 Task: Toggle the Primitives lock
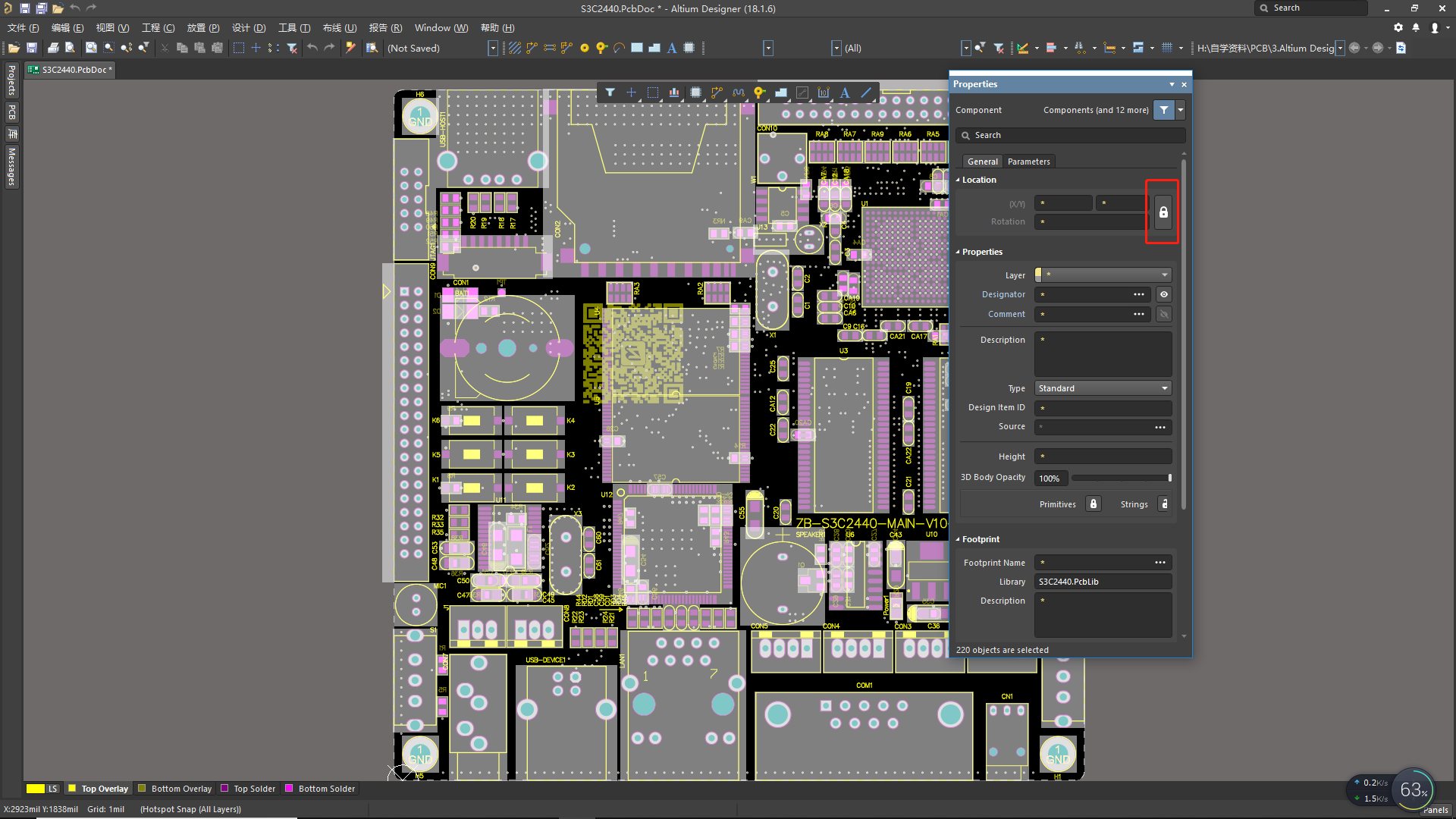[1094, 504]
